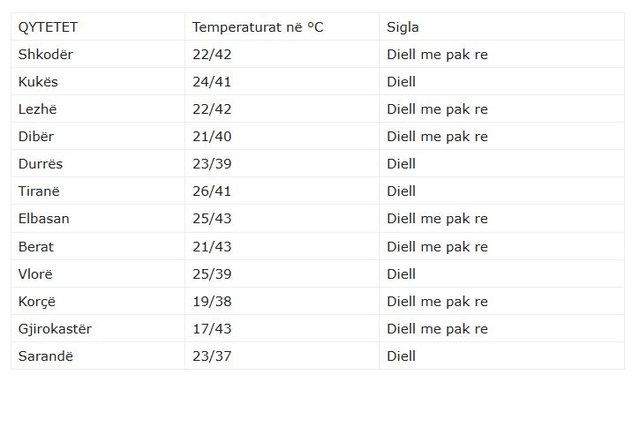This screenshot has height=427, width=640.
Task: Select the Kukës city cell
Action: pos(40,82)
